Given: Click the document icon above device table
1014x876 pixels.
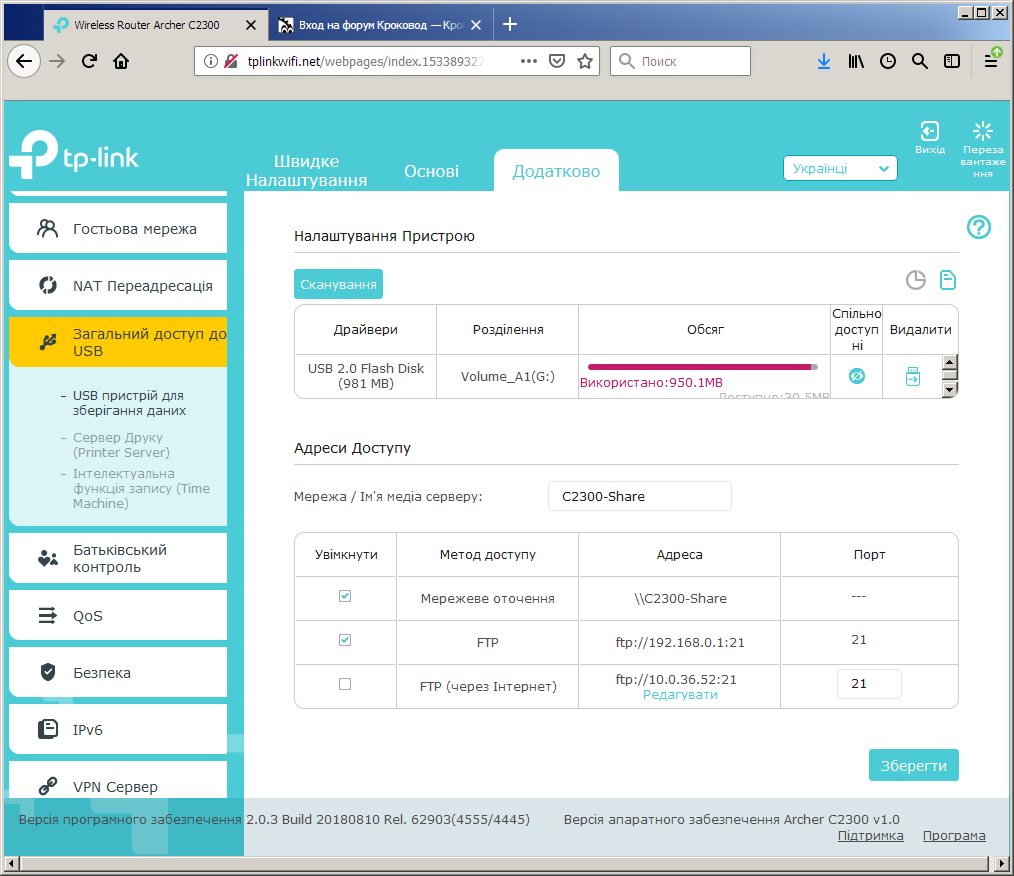Looking at the screenshot, I should click(947, 281).
